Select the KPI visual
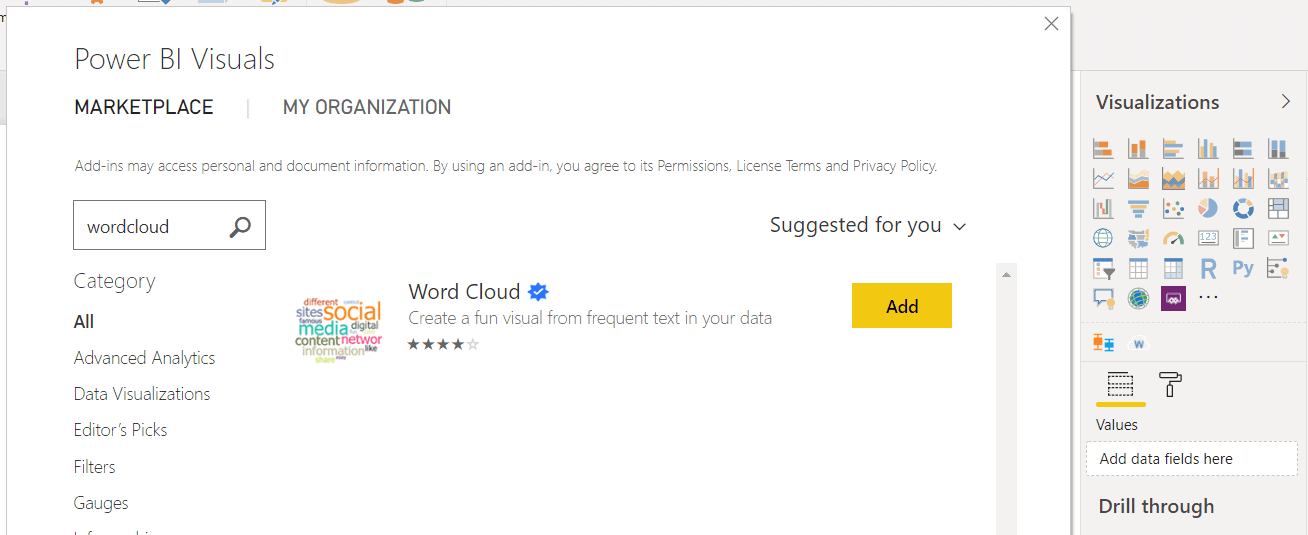 tap(1278, 238)
